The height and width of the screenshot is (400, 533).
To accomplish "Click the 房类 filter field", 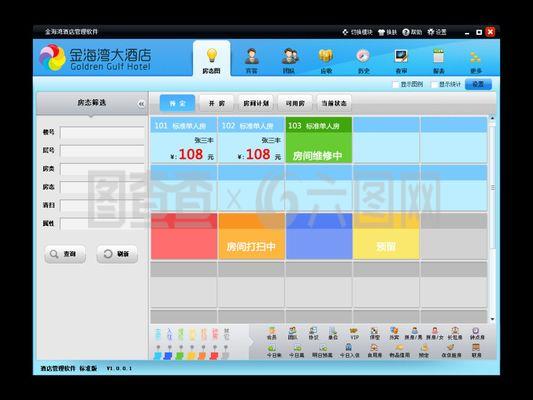I will point(102,169).
